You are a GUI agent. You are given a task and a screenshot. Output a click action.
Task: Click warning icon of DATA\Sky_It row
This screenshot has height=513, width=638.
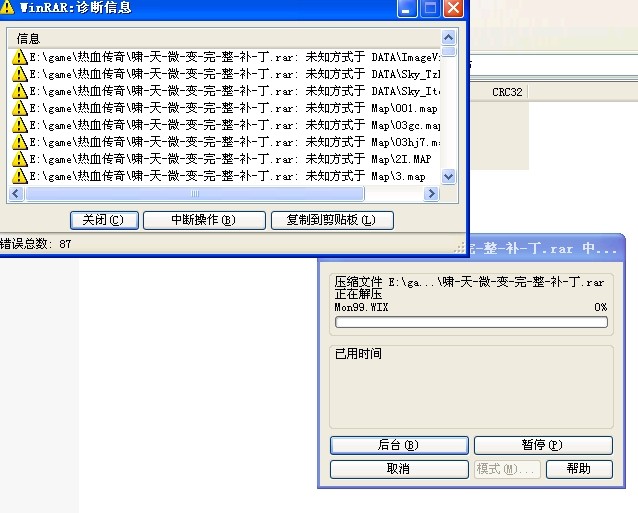19,92
